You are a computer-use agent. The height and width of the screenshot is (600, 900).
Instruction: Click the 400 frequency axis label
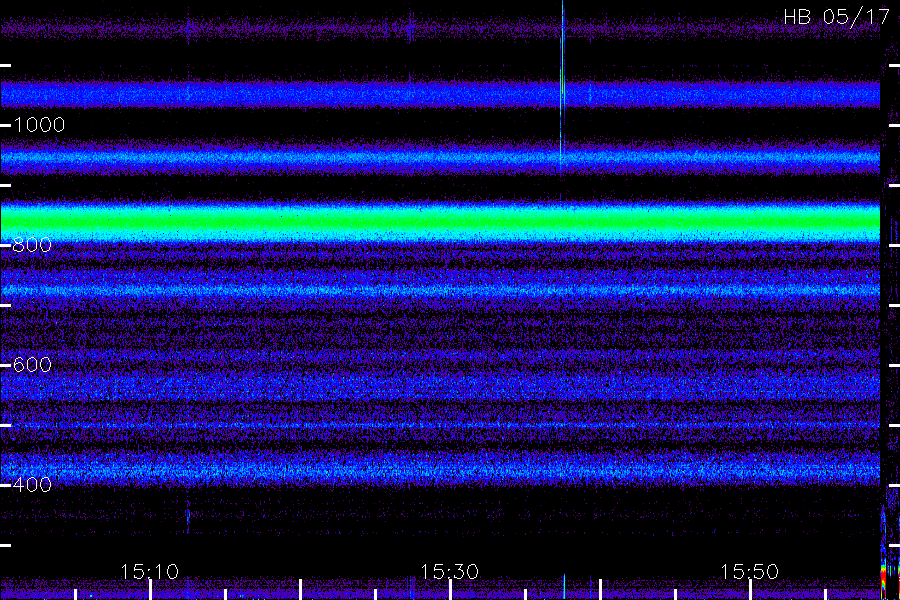(32, 485)
